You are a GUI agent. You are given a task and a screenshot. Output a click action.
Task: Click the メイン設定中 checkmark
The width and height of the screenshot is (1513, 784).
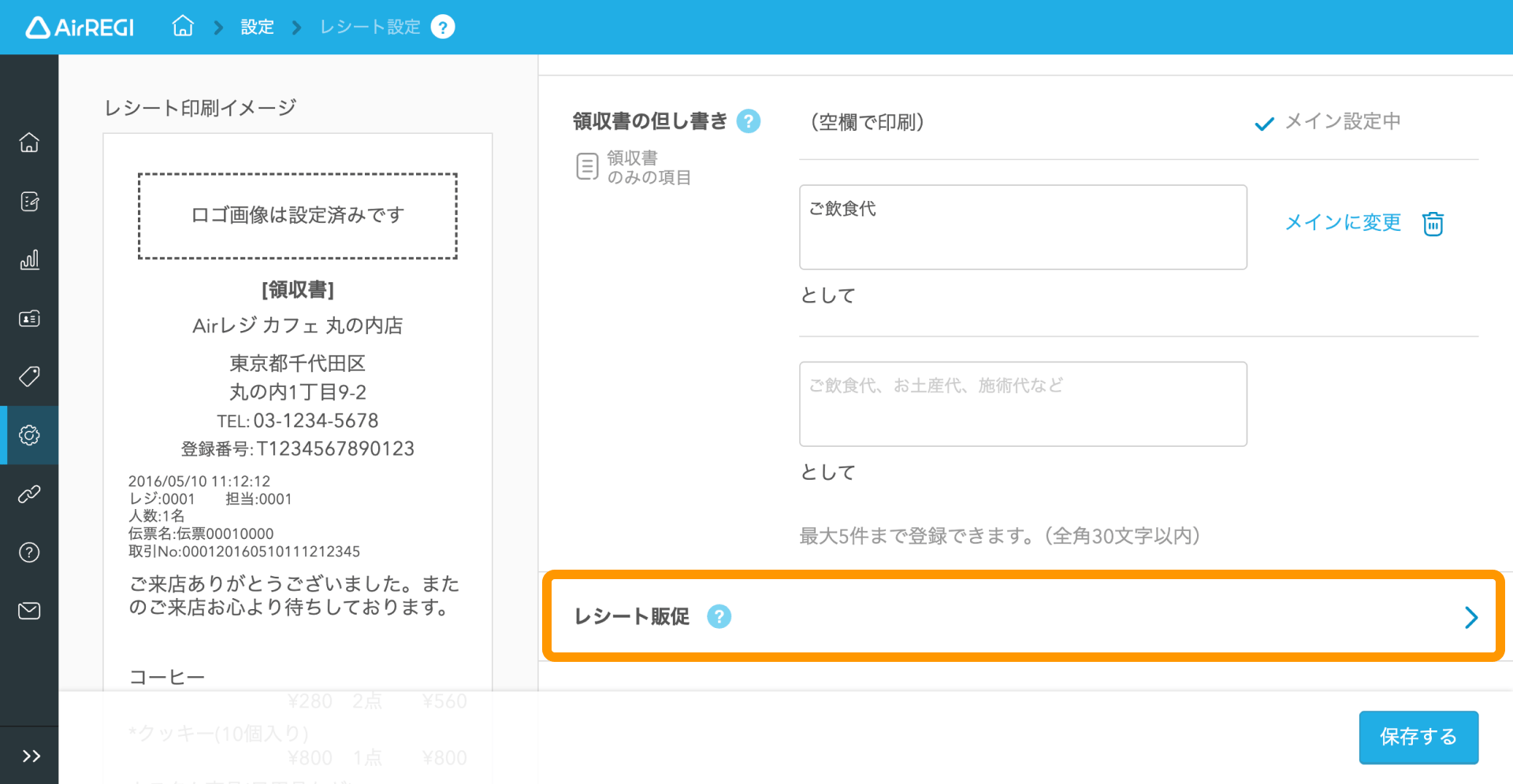tap(1264, 124)
